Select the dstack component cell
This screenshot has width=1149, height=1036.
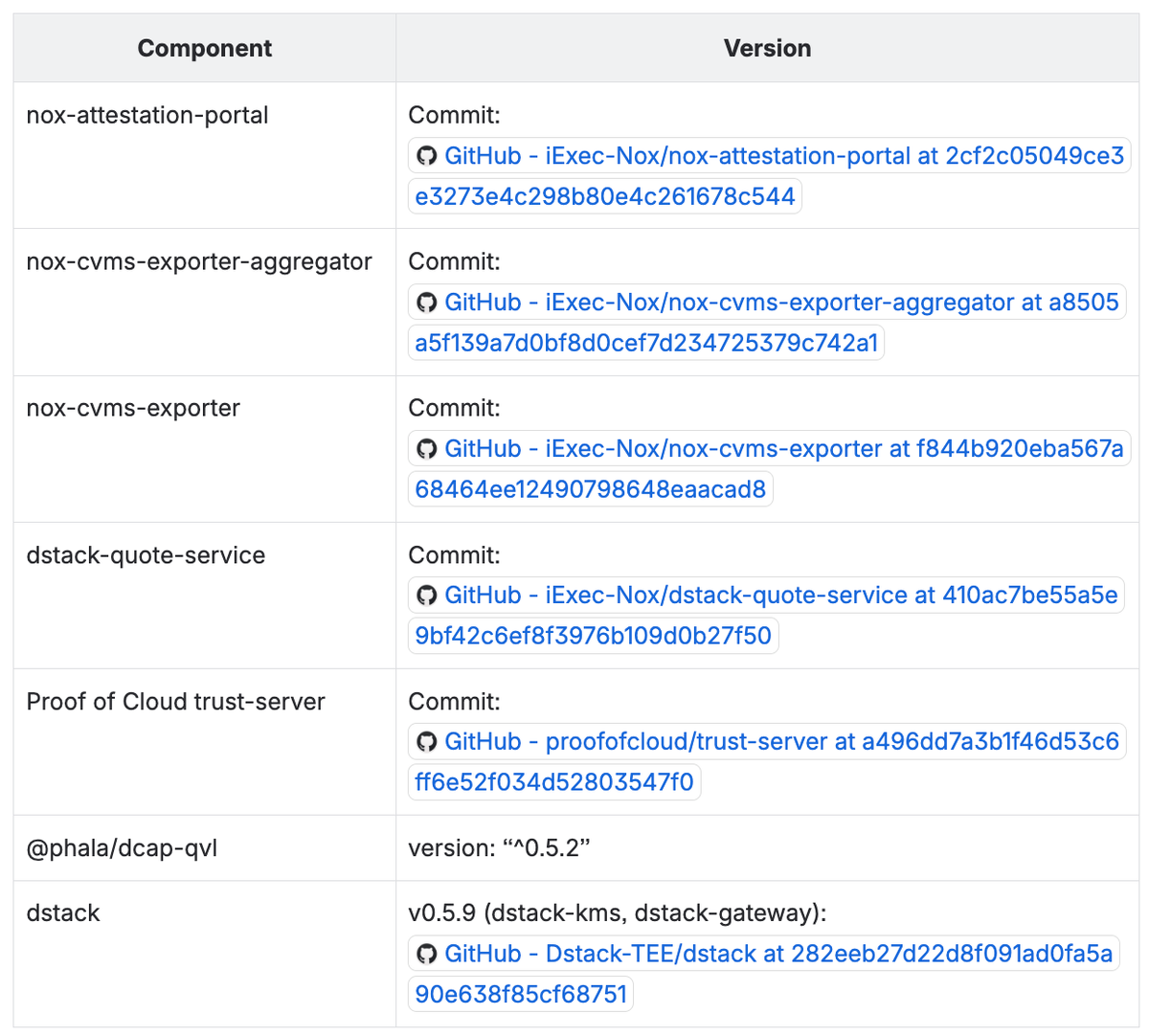[x=205, y=954]
